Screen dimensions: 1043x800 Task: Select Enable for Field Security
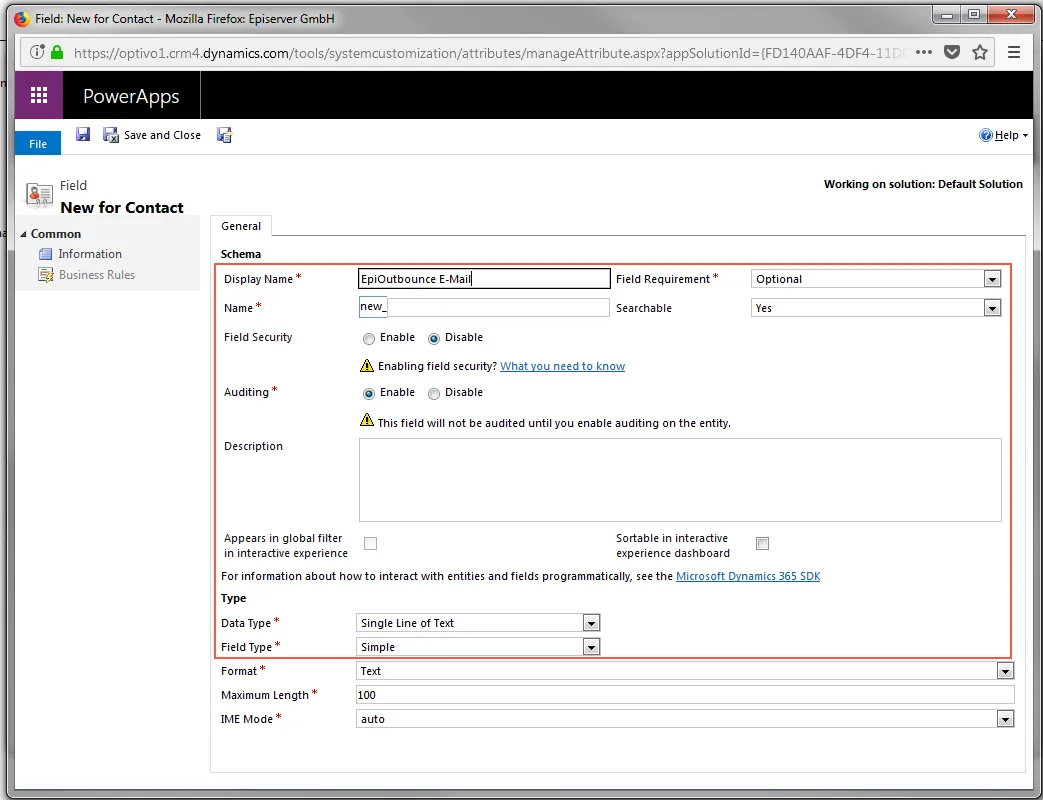coord(369,338)
